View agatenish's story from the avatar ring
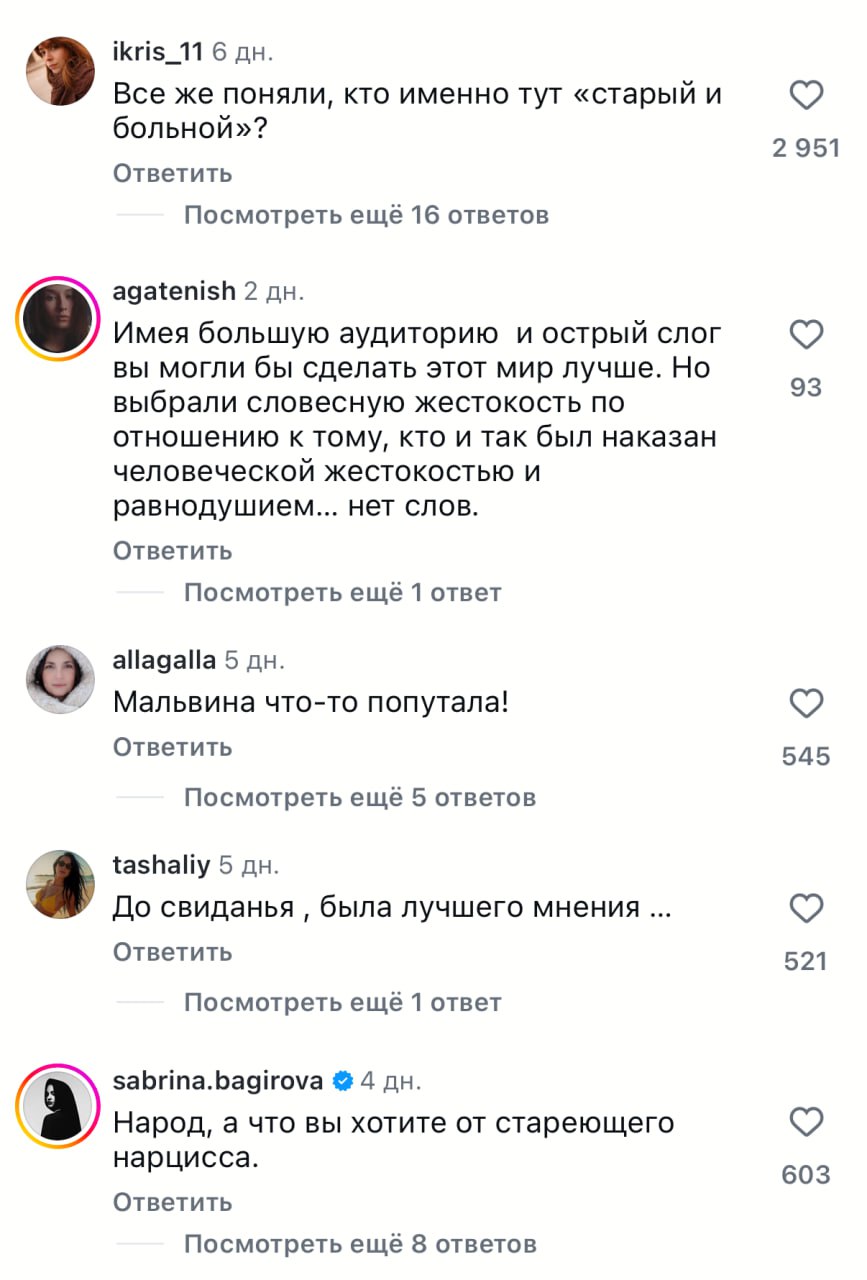 tap(59, 320)
